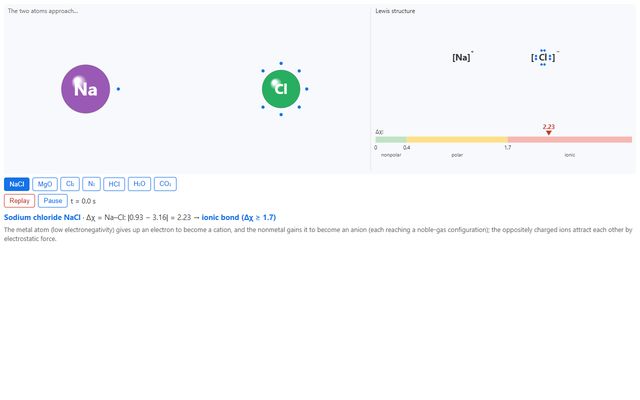Click the red 2.23 marker triangle
Screen dimensions: 640x400
[x=549, y=133]
